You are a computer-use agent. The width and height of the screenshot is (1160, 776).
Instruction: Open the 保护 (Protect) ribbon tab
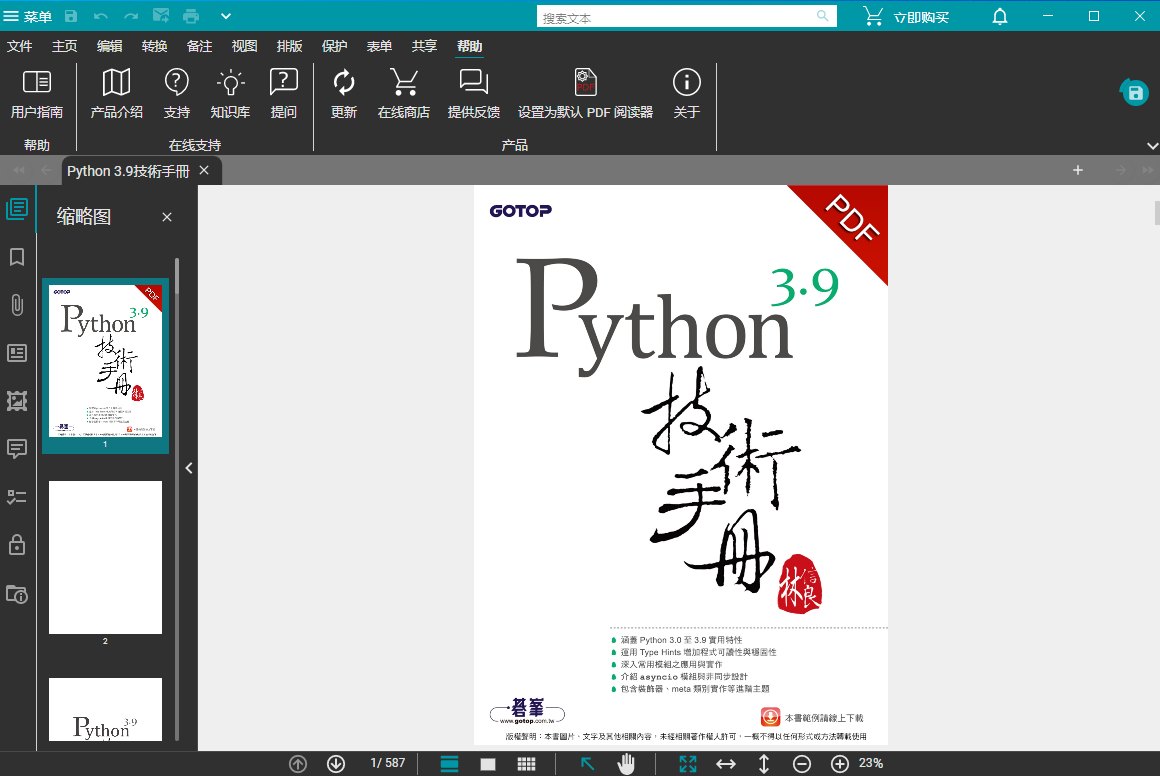coord(334,46)
